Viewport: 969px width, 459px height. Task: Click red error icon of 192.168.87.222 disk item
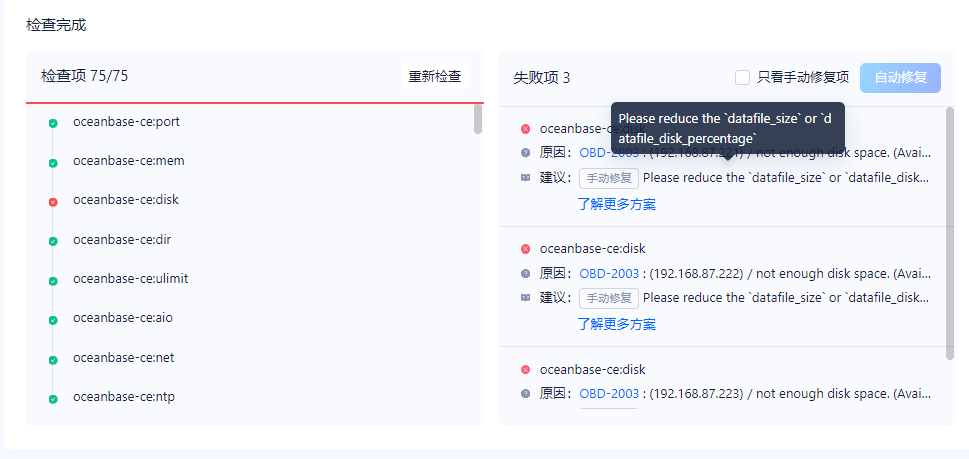[525, 249]
